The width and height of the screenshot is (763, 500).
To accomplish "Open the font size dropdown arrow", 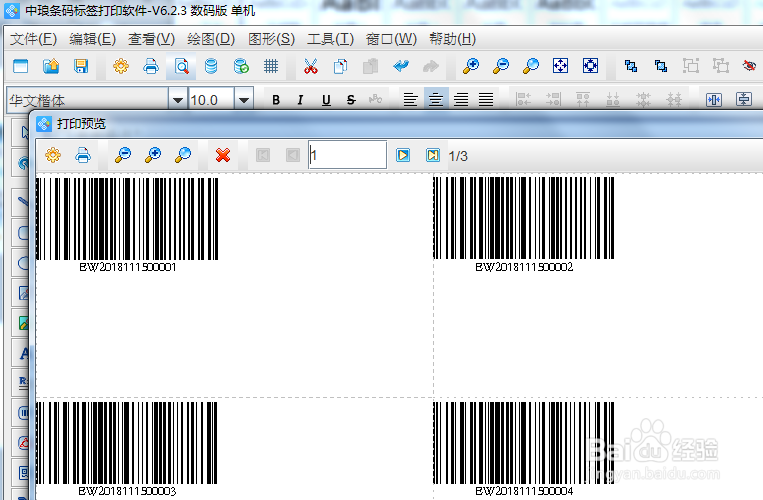I will tap(244, 100).
